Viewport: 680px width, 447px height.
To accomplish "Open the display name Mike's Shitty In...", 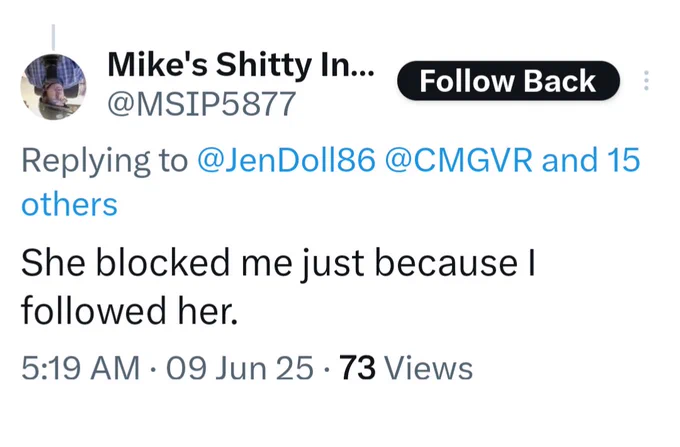I will [x=240, y=65].
